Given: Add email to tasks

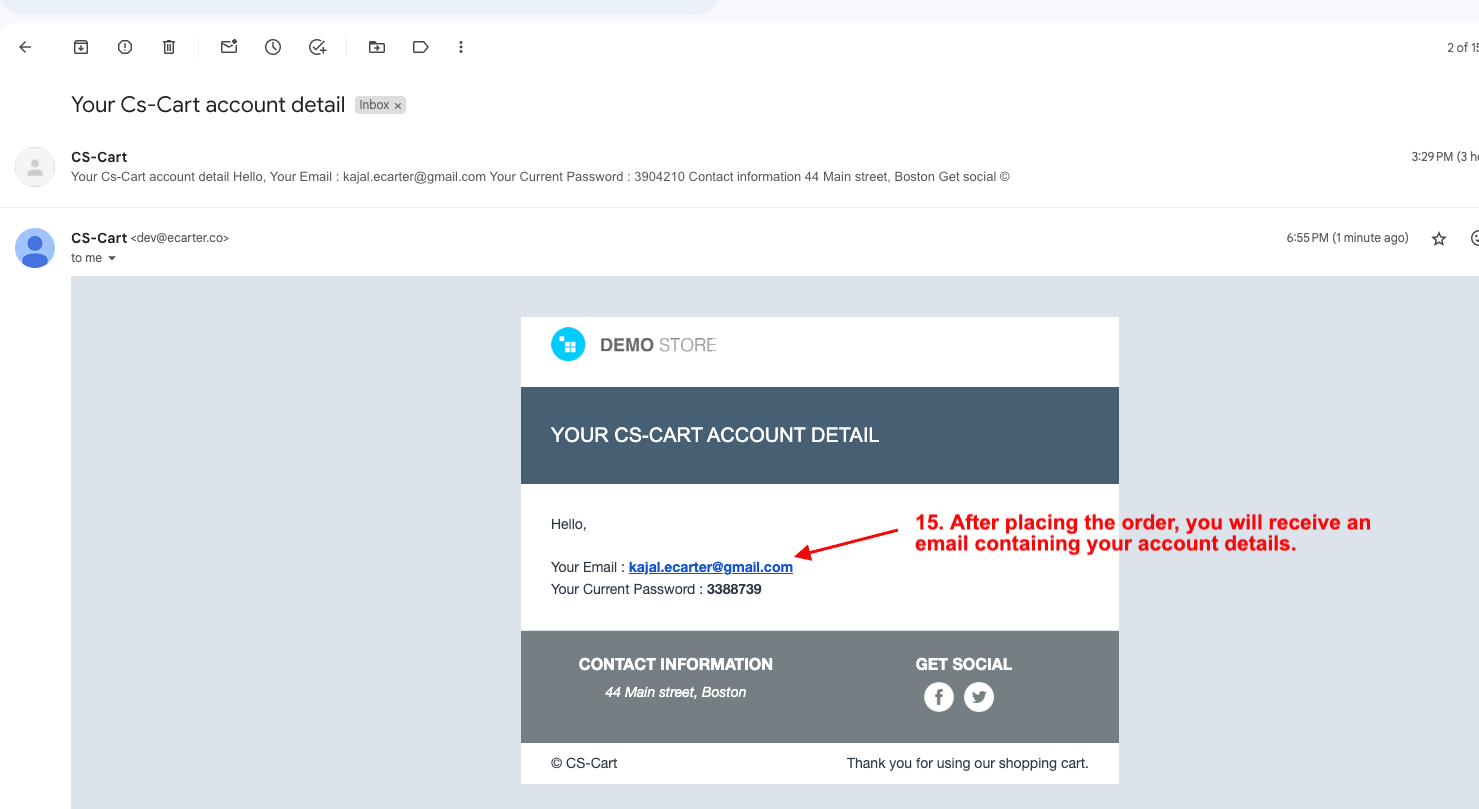Looking at the screenshot, I should 317,47.
